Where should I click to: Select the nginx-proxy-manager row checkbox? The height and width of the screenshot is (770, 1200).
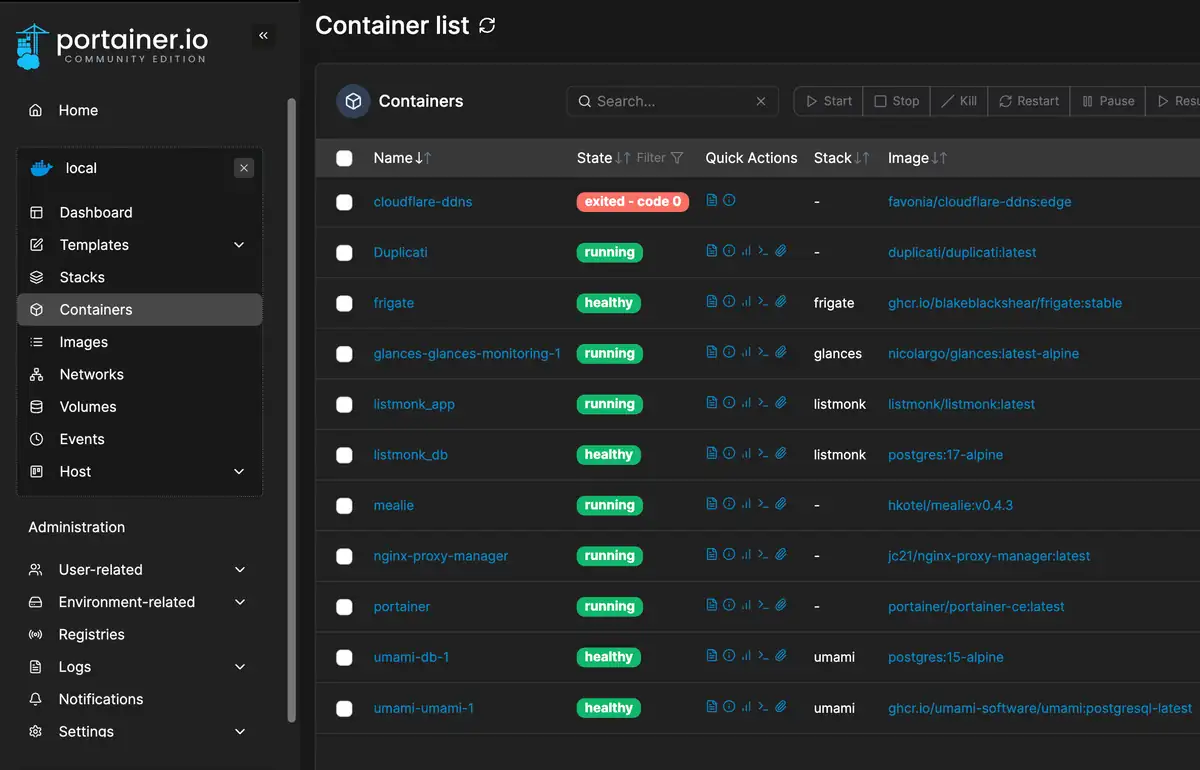click(x=344, y=556)
